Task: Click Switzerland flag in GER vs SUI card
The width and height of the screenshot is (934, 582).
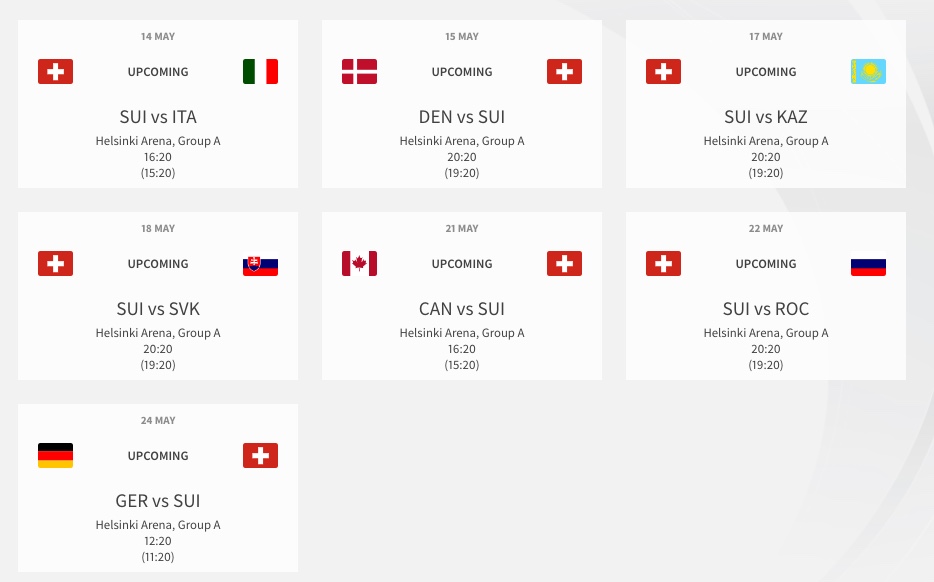Action: click(x=260, y=456)
